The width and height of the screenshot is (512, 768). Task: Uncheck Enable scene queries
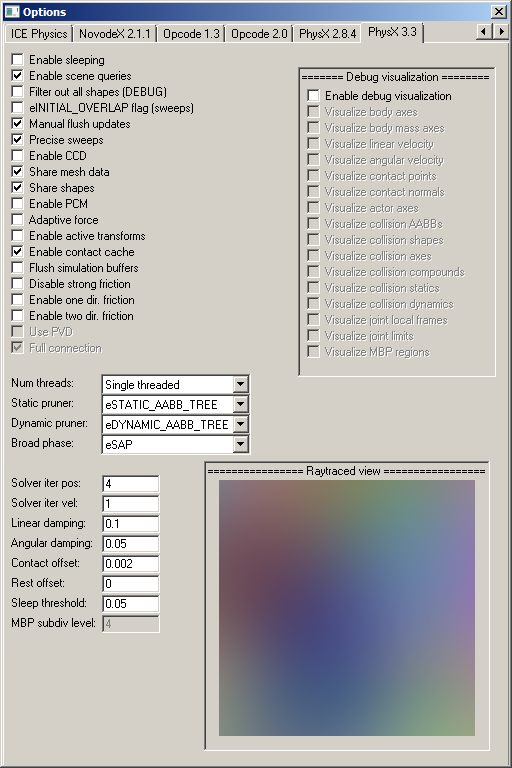click(18, 76)
